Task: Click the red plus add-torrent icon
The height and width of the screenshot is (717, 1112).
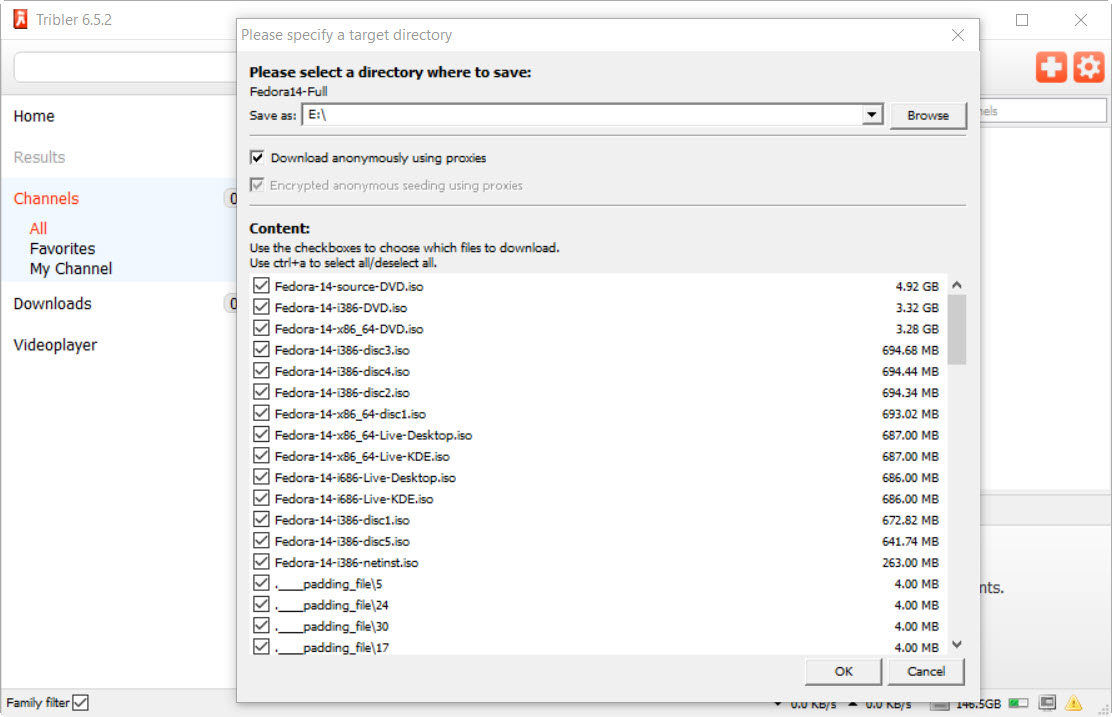Action: (1051, 67)
